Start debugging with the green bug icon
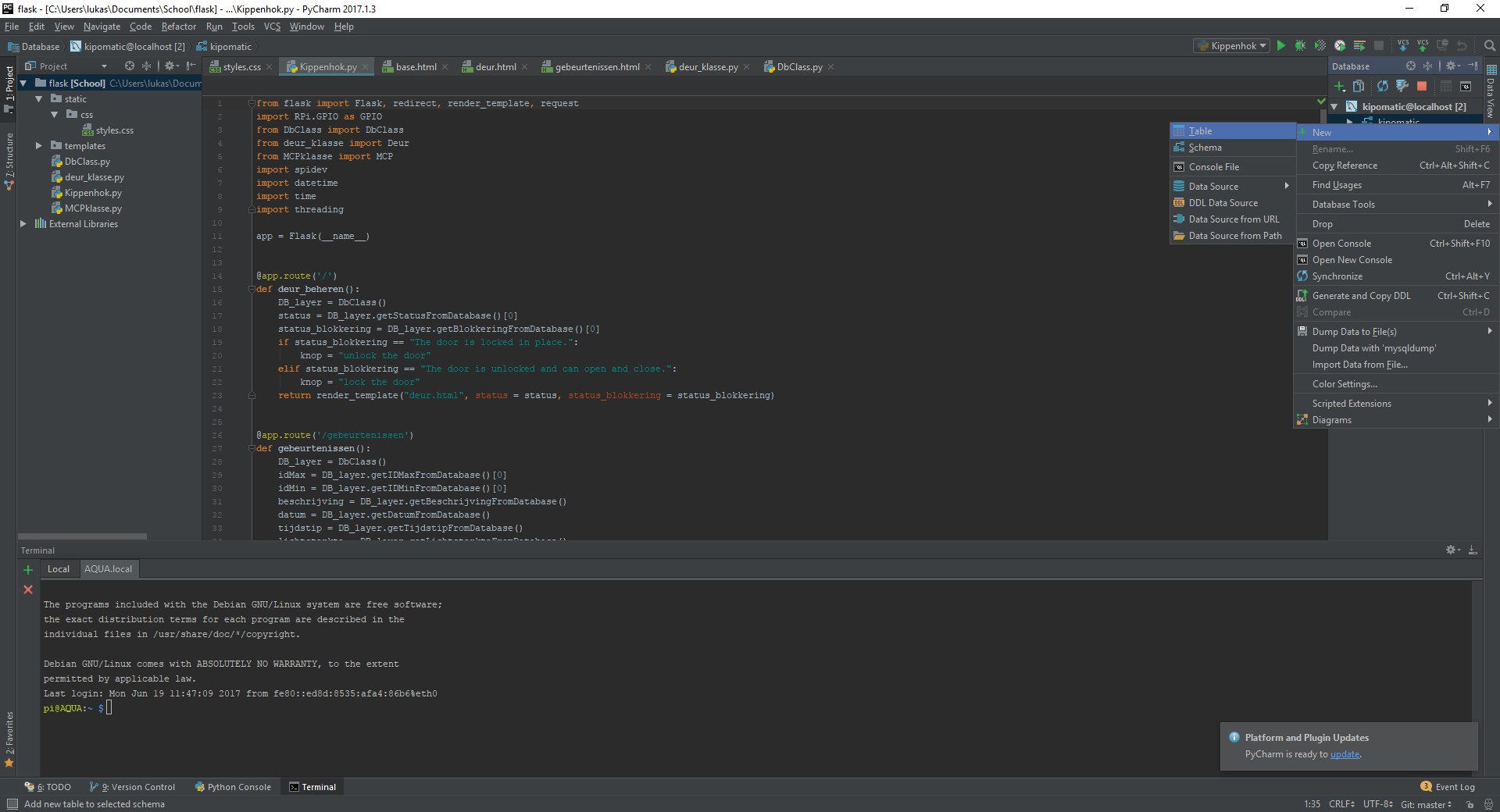 [x=1301, y=46]
